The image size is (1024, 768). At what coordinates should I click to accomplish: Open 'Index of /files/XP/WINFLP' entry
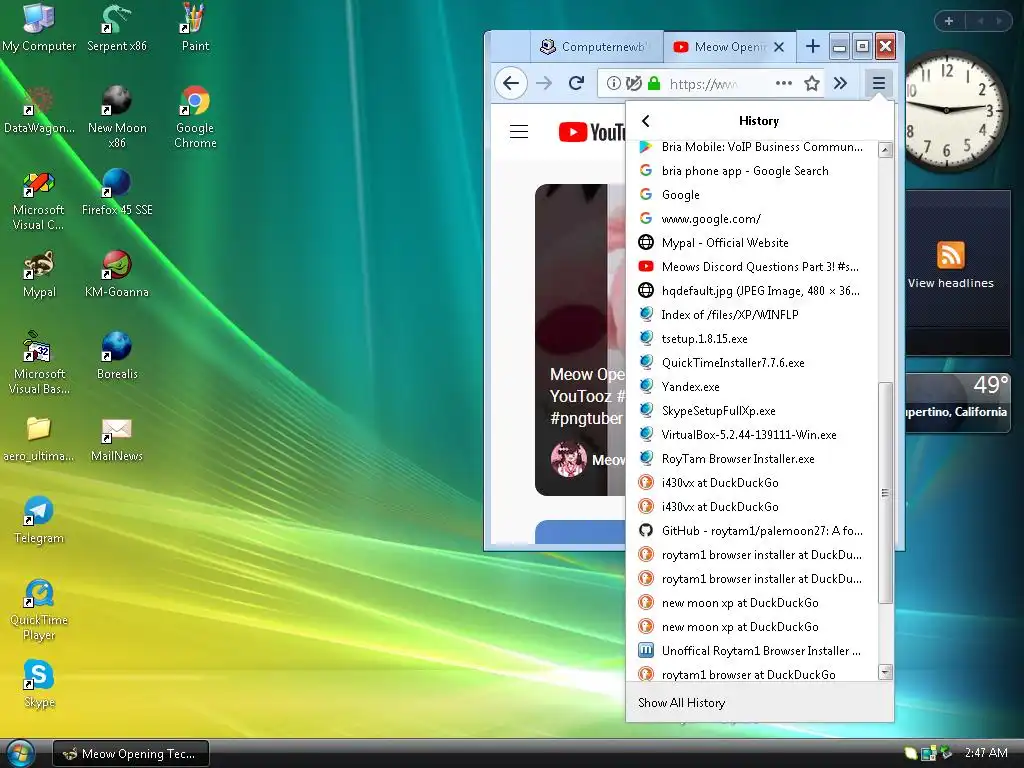tap(753, 315)
